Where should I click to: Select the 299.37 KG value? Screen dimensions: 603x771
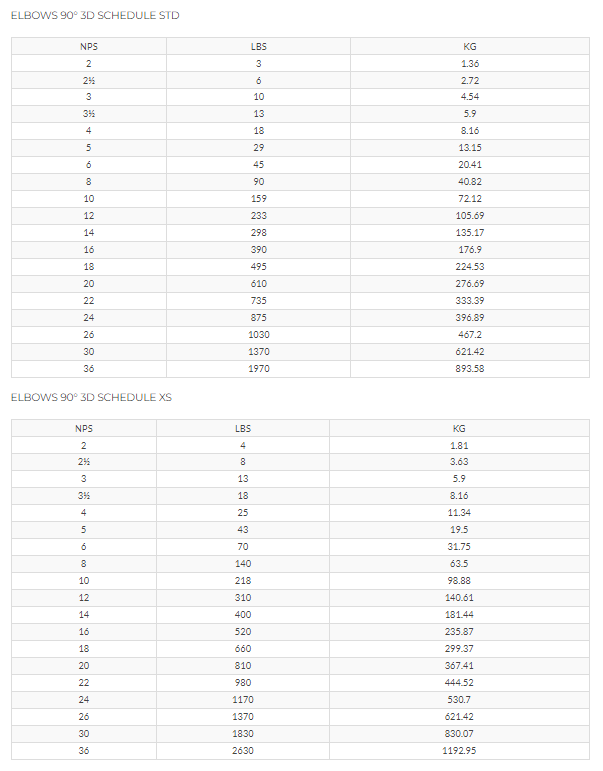[x=459, y=649]
